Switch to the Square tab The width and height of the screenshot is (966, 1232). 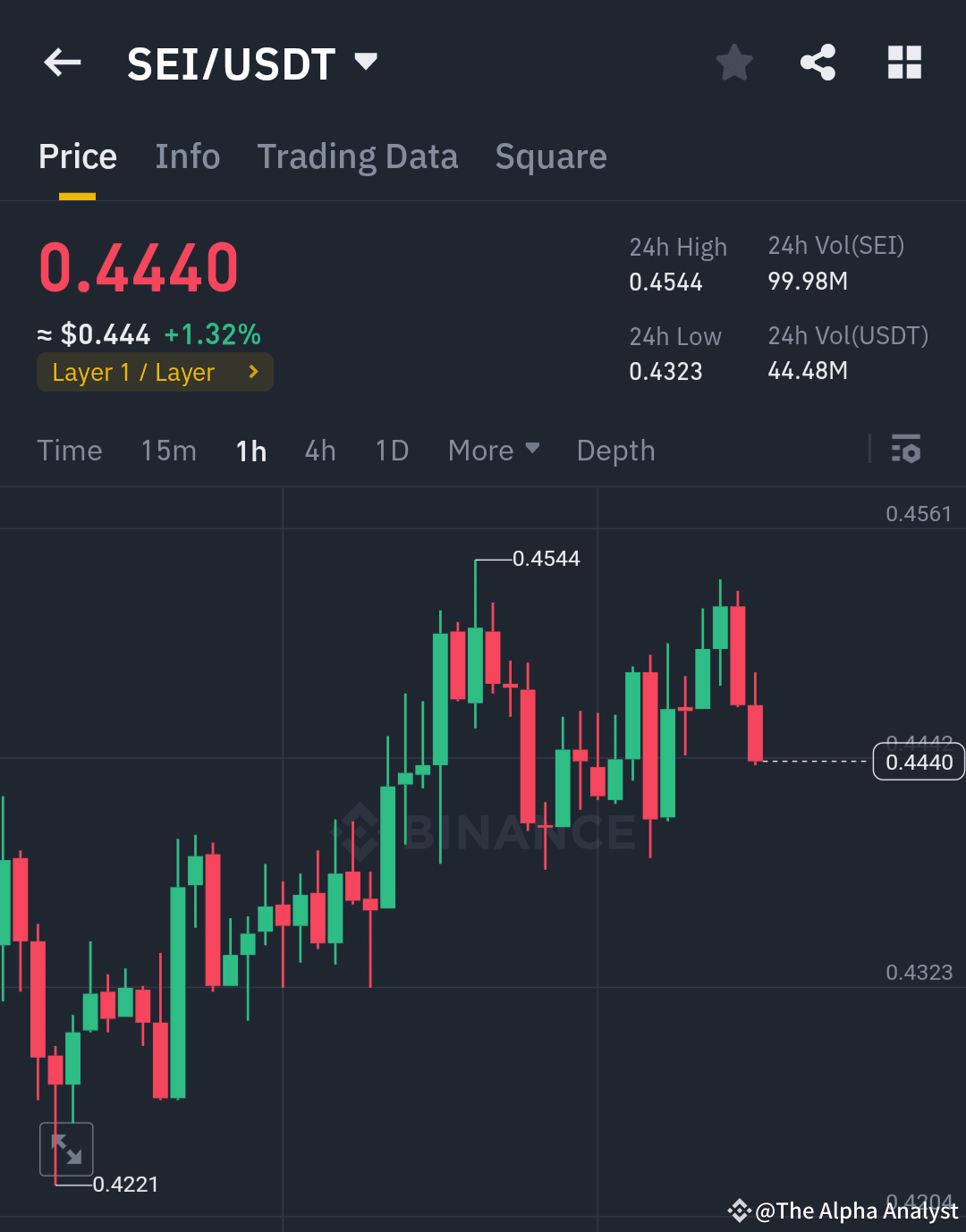click(x=550, y=156)
